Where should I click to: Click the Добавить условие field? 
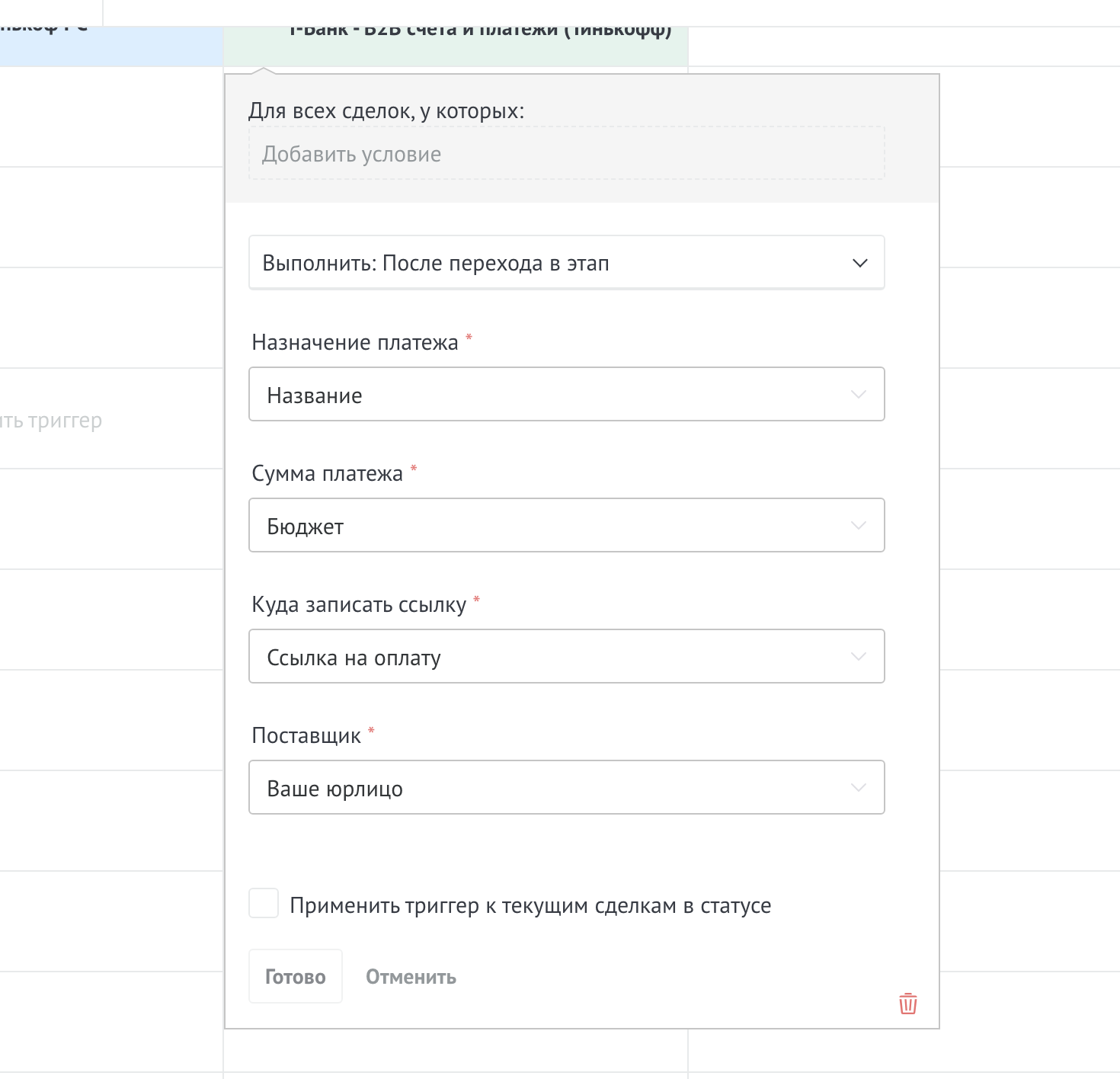pyautogui.click(x=566, y=154)
